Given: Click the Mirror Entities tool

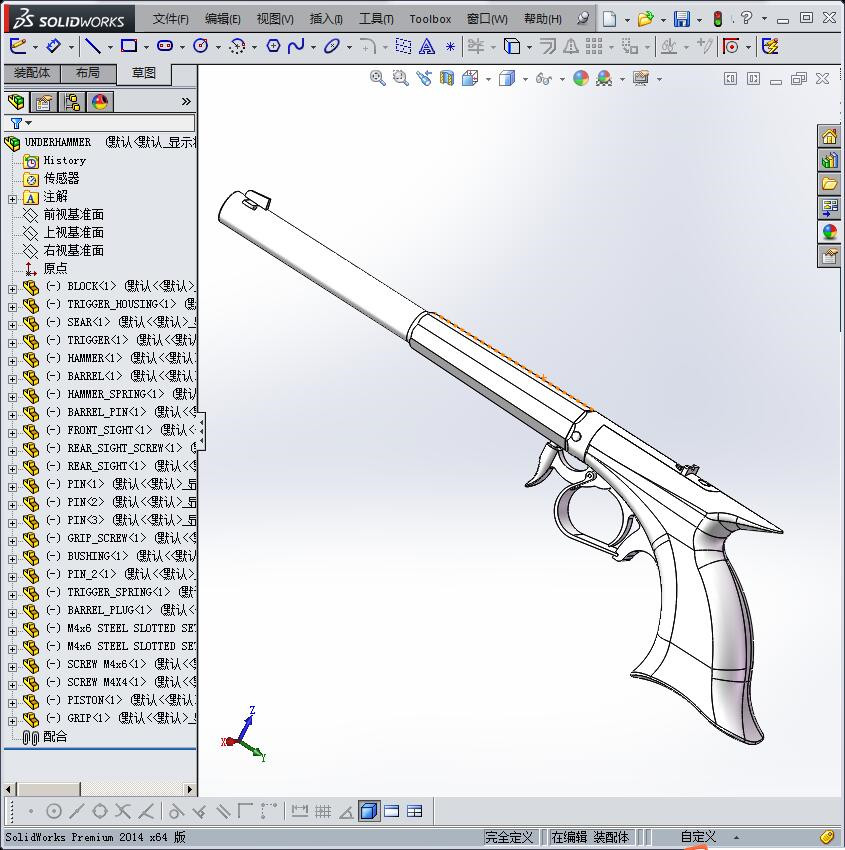Looking at the screenshot, I should click(x=571, y=47).
